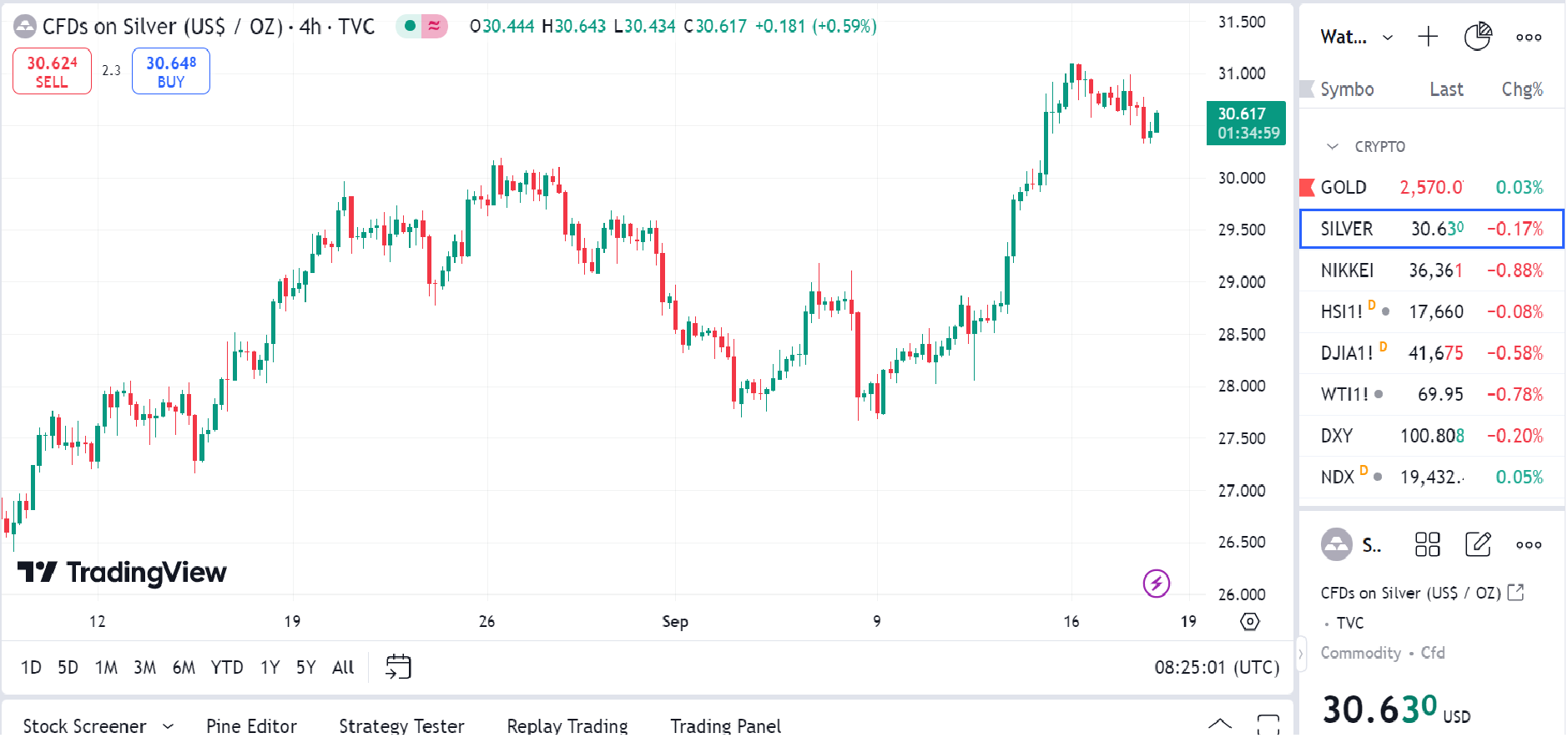The image size is (1568, 738).
Task: Open the grid layout icon in details
Action: coord(1427,544)
